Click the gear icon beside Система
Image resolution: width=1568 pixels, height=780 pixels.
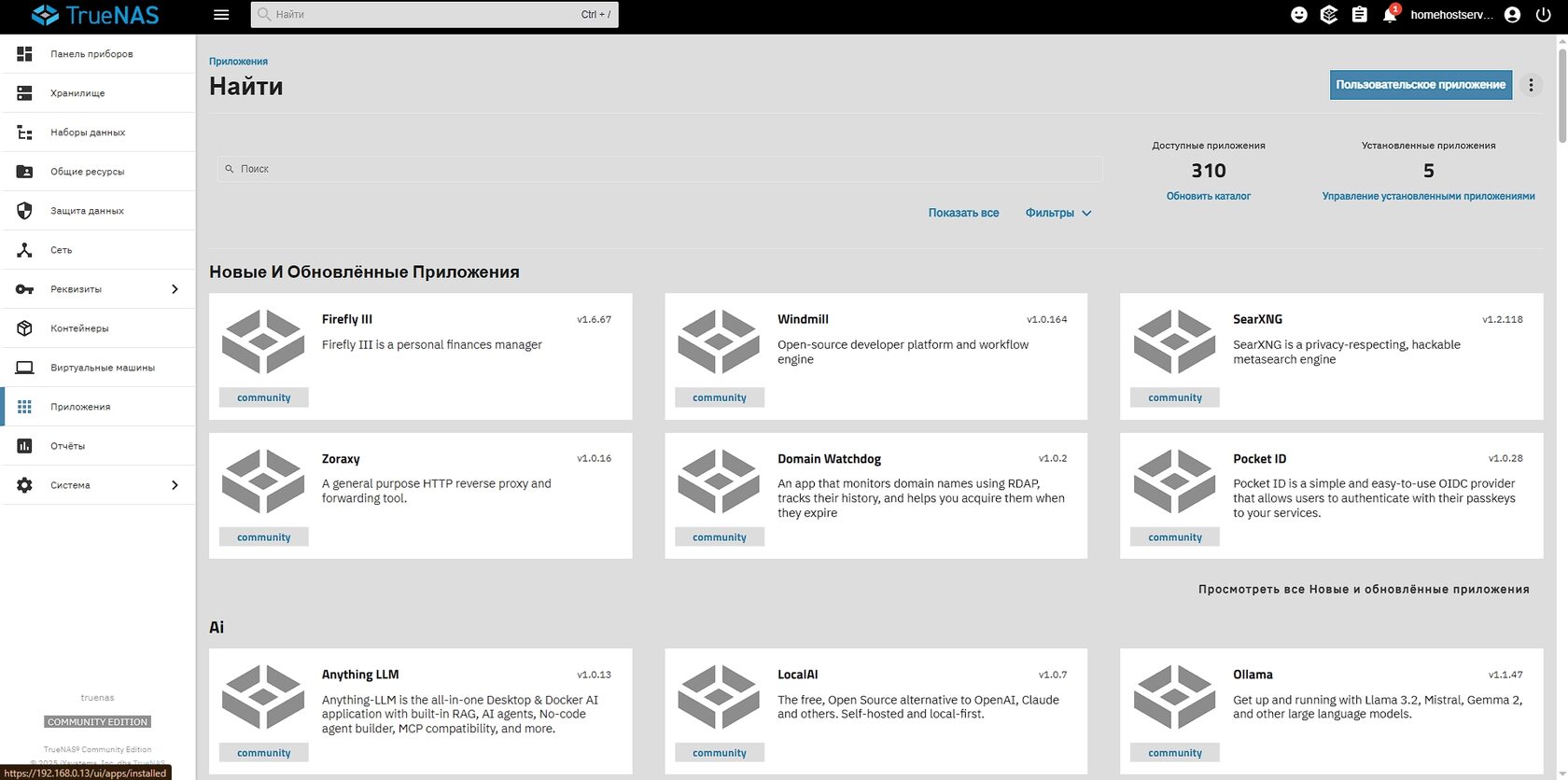click(25, 485)
